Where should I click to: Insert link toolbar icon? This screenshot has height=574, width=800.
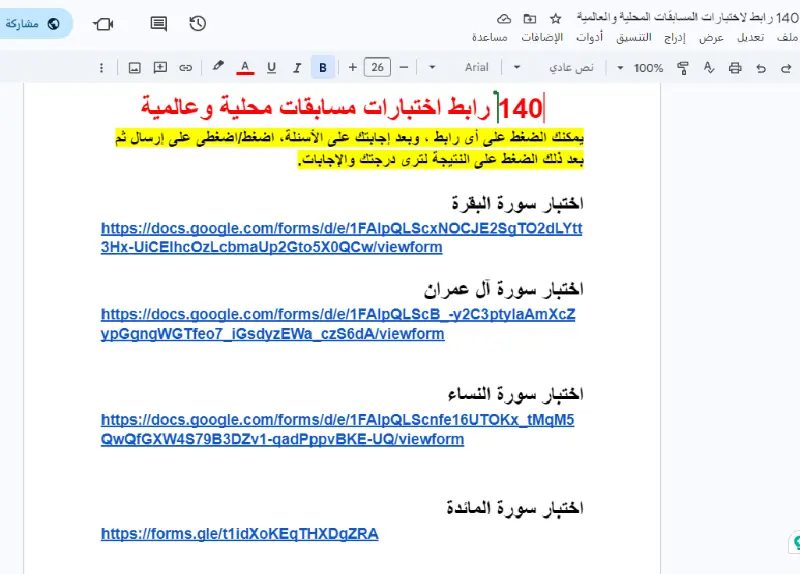(x=186, y=67)
